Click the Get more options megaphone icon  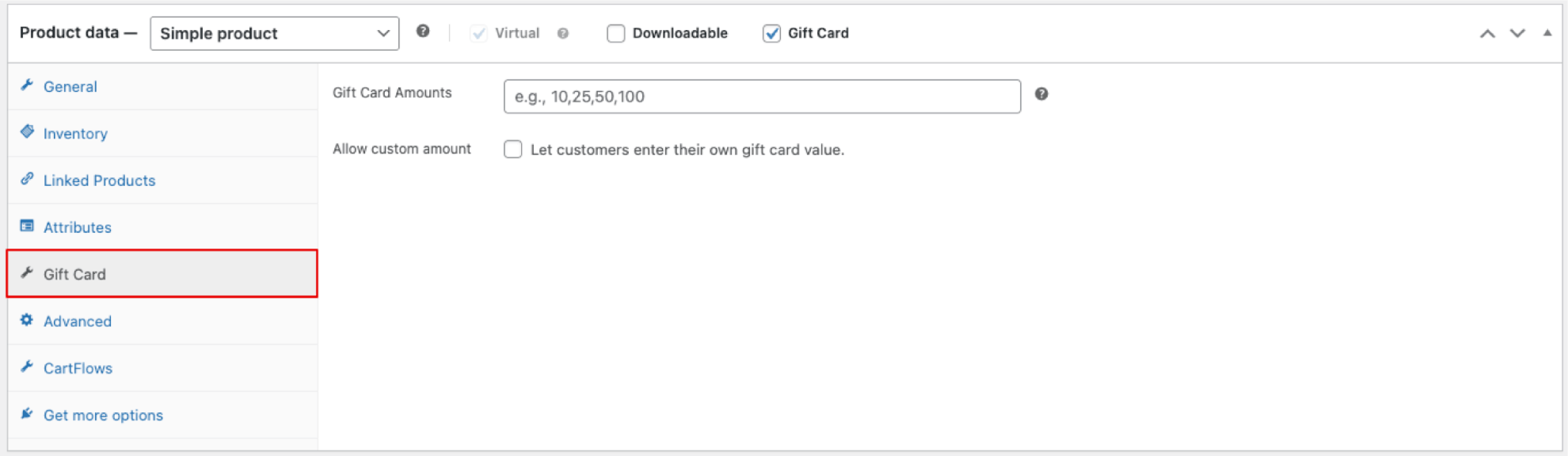click(x=26, y=415)
